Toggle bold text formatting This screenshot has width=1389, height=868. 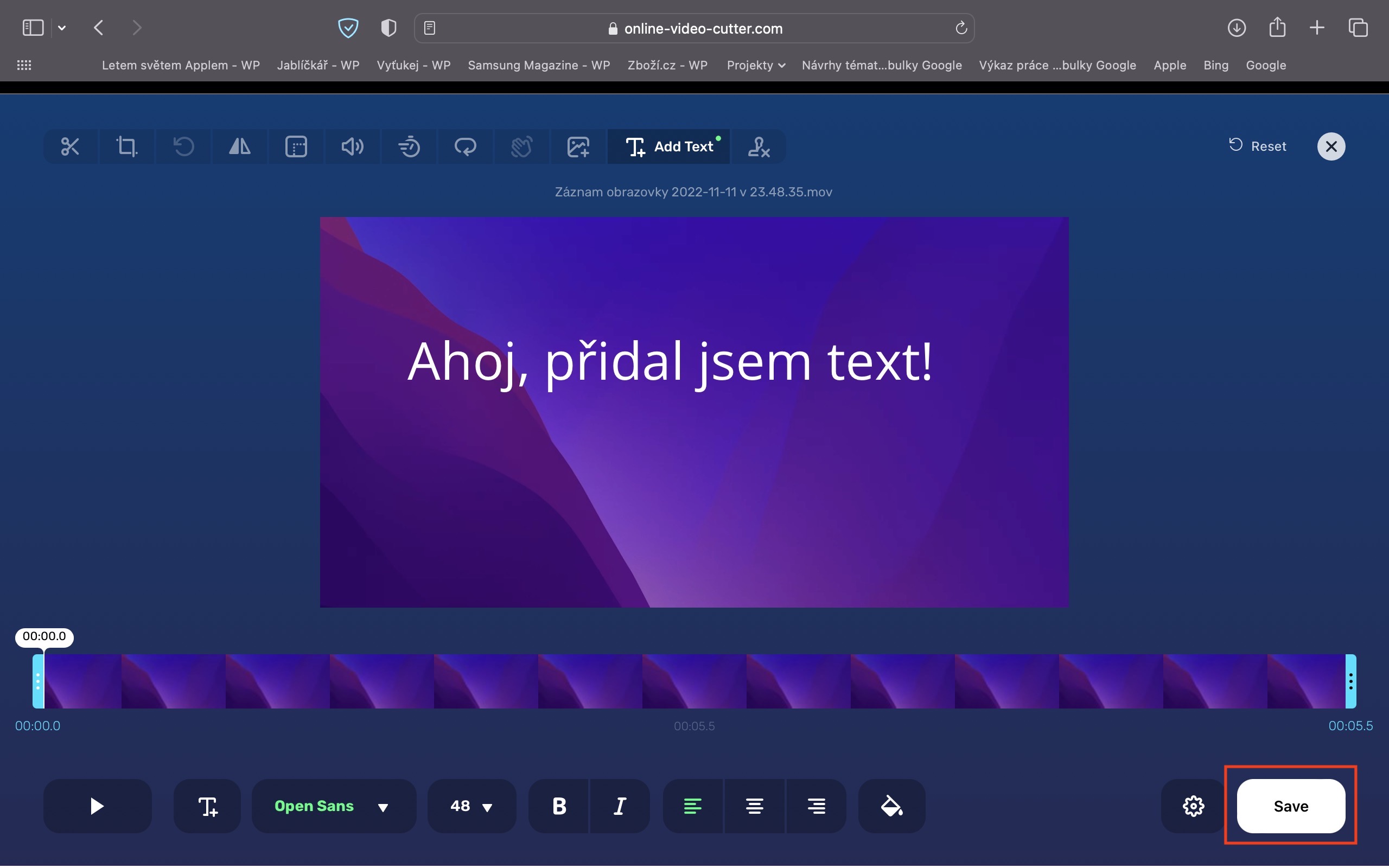559,806
